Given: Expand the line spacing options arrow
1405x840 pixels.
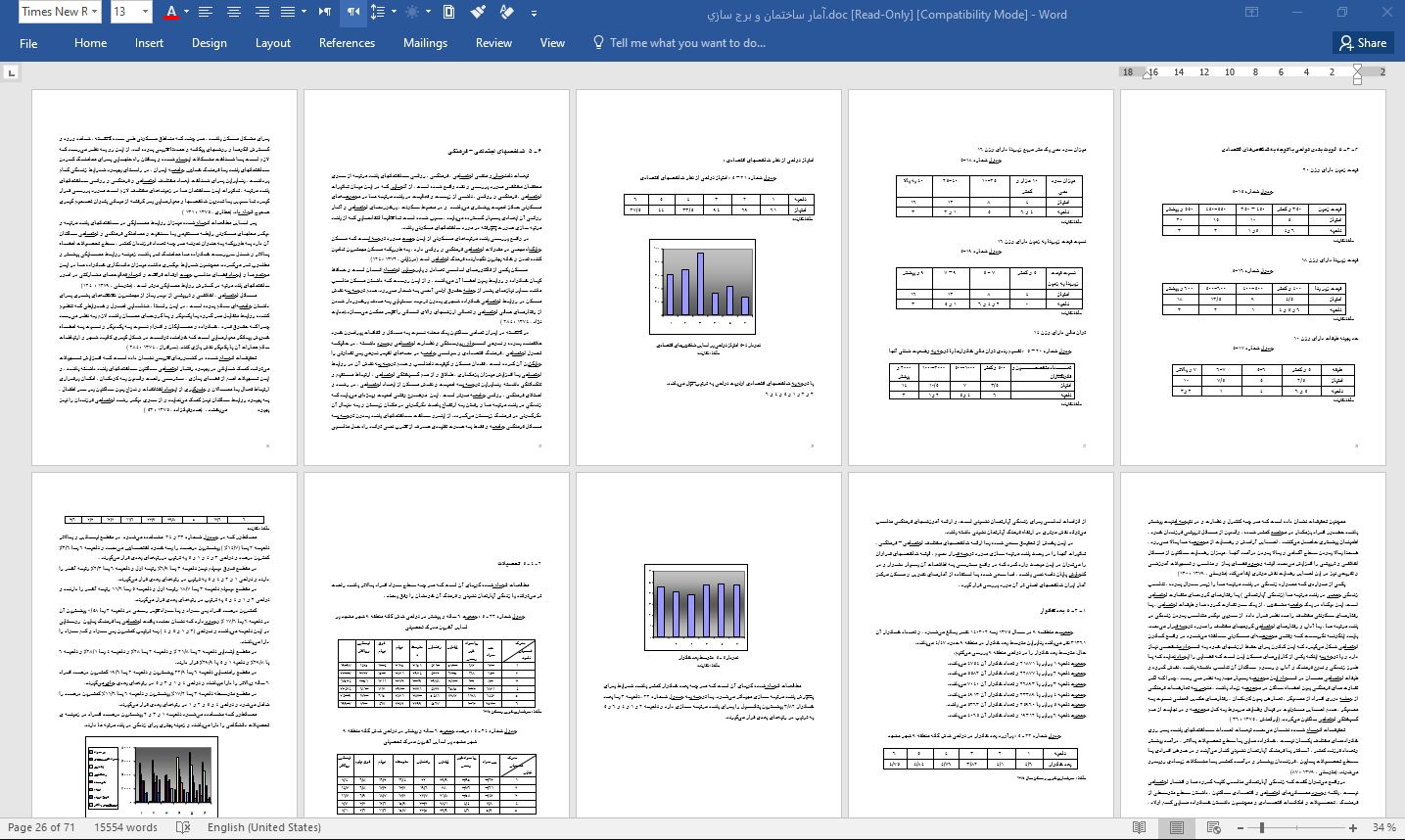Looking at the screenshot, I should point(394,12).
